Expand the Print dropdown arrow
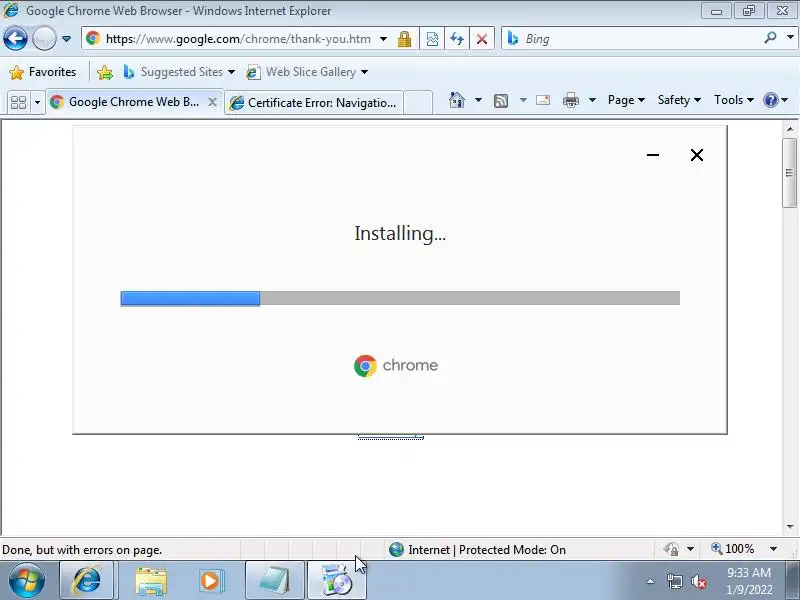Viewport: 800px width, 600px height. 592,100
